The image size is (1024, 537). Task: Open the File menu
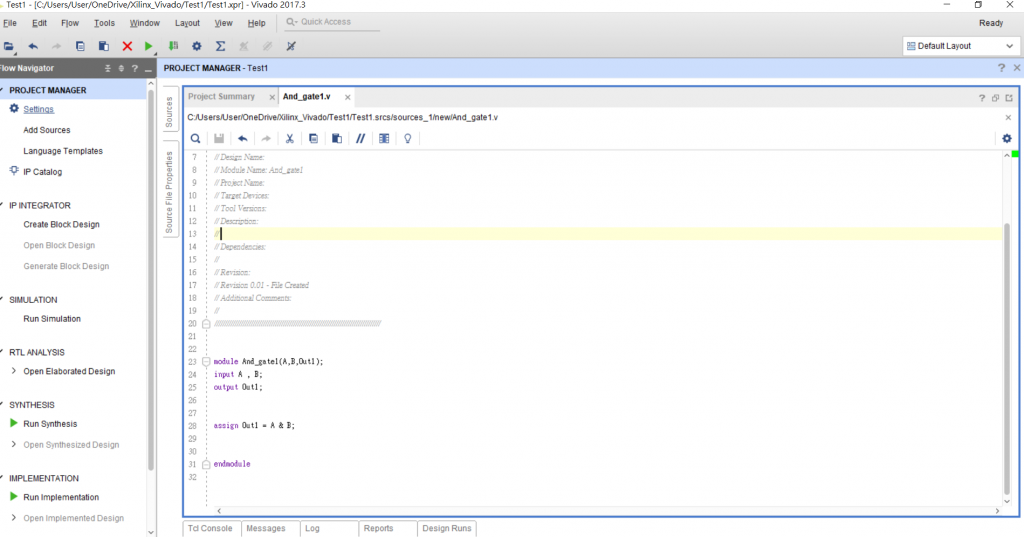tap(10, 23)
